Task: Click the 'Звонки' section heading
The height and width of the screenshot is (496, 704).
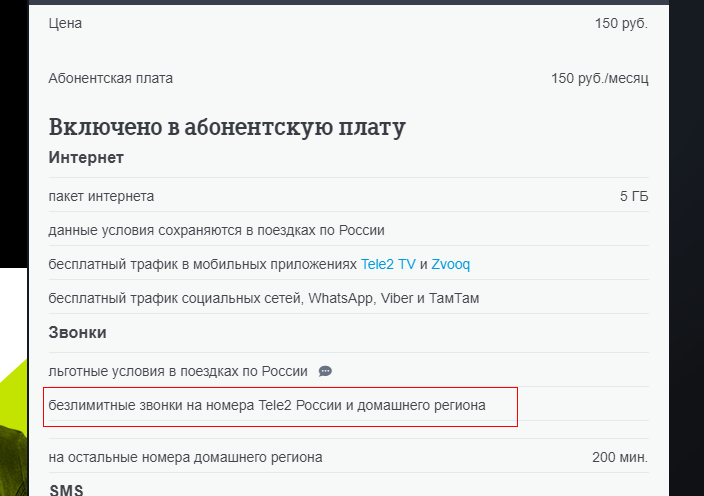Action: [77, 333]
